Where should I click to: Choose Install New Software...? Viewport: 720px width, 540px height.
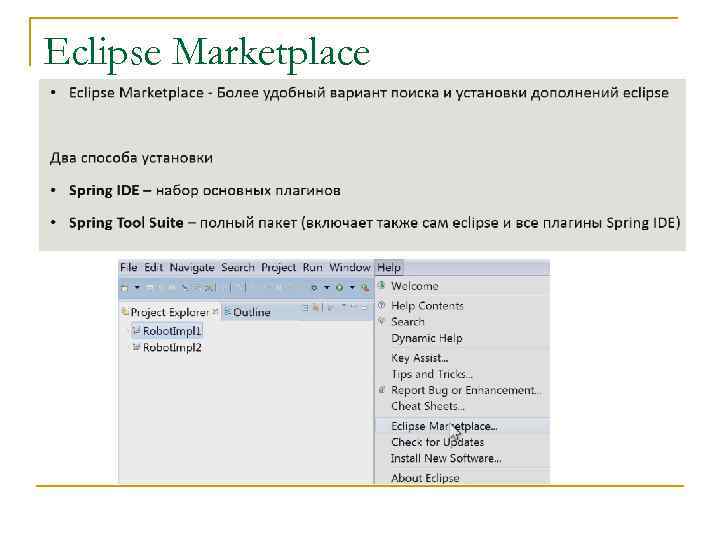tap(462, 458)
